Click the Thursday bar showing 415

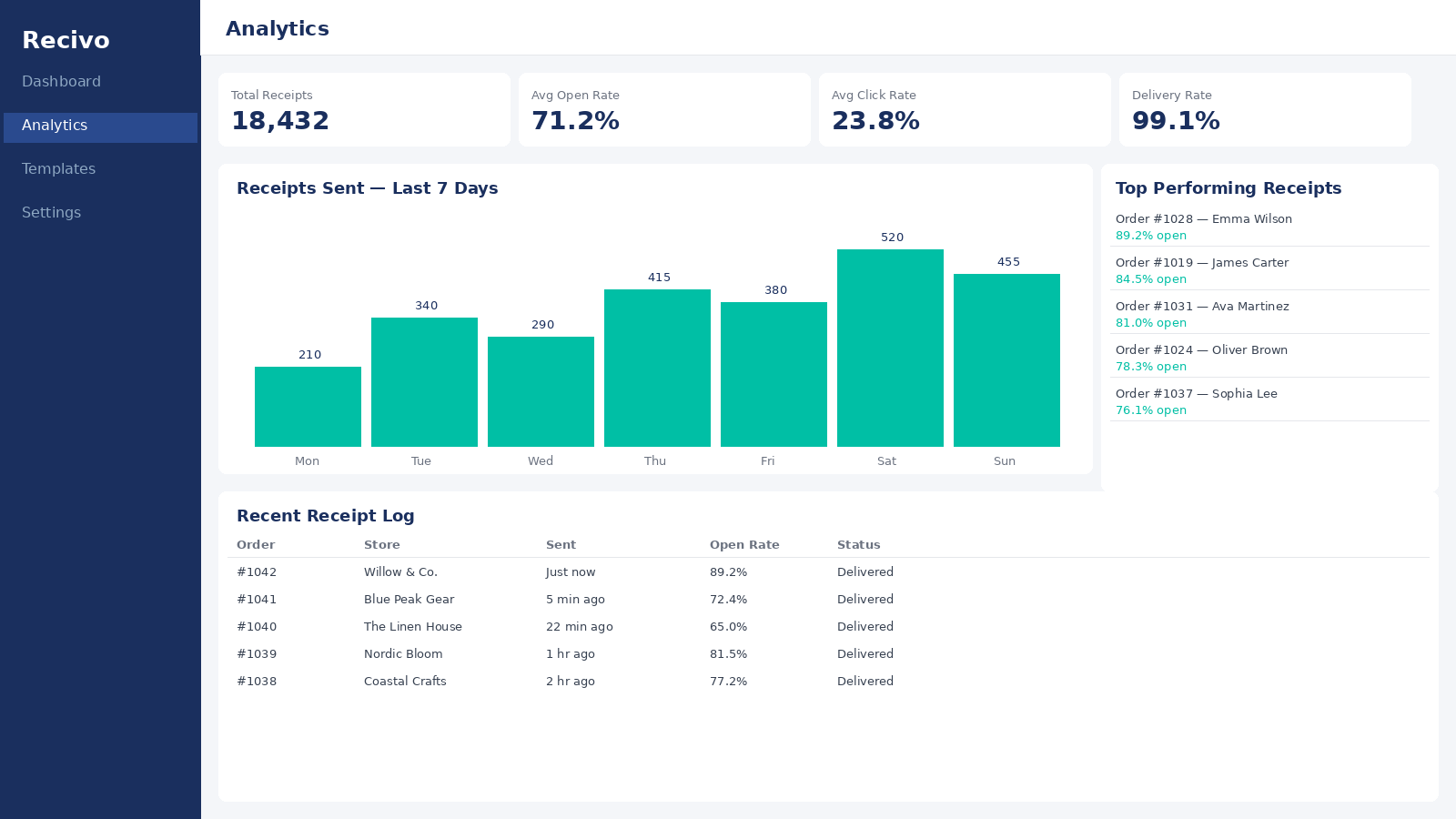[x=657, y=368]
